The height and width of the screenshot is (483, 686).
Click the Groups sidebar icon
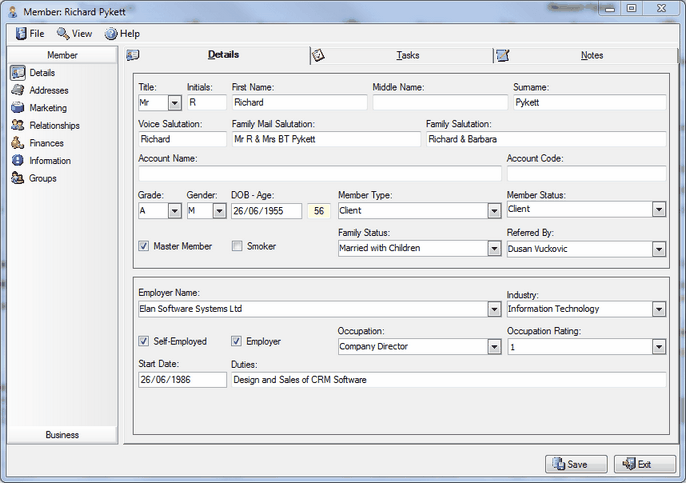click(x=18, y=178)
